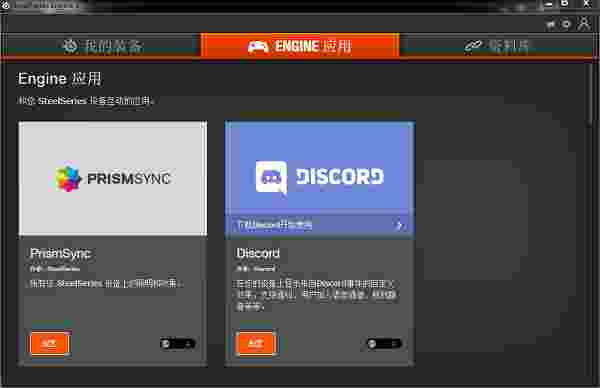Click the chain link icon on last tab

tap(473, 46)
